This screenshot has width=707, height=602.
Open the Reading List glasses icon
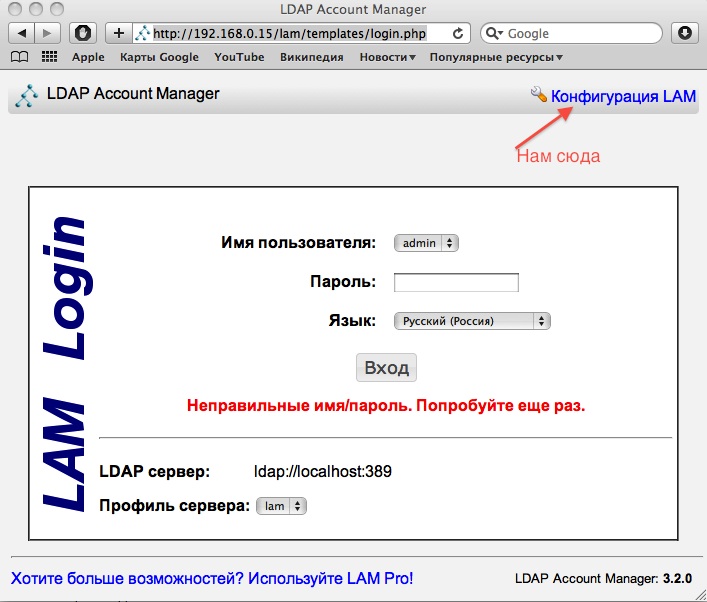pos(19,57)
